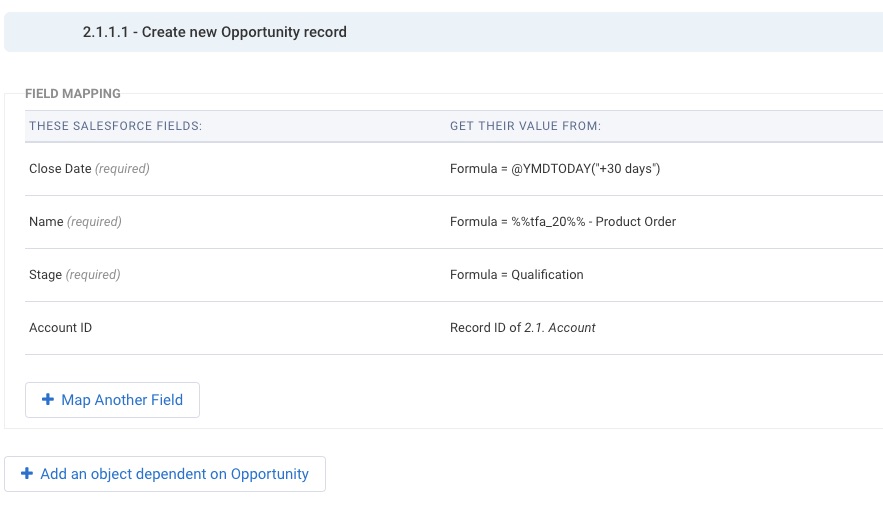
Task: Select the Account ID field row
Action: pos(454,328)
